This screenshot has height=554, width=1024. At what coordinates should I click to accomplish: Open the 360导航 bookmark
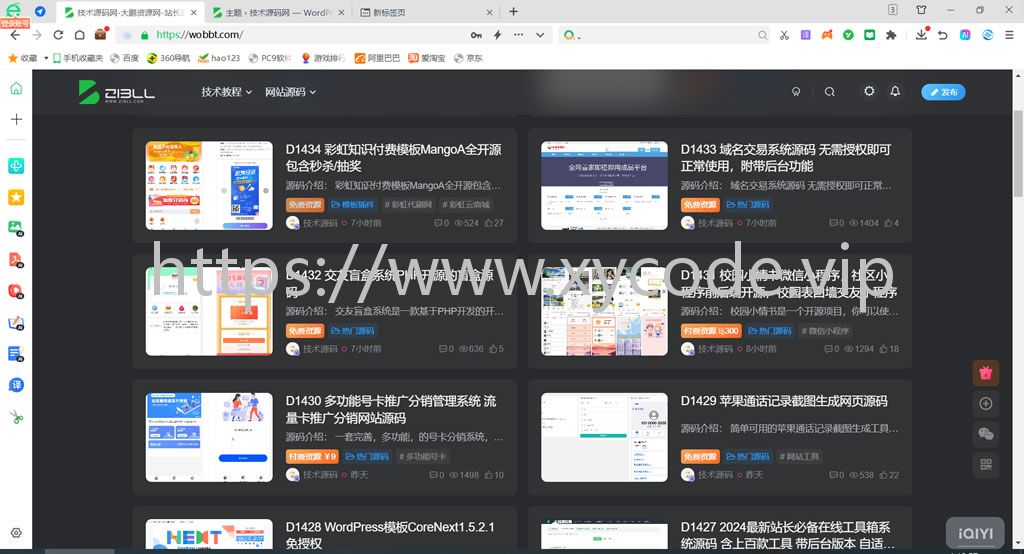168,58
